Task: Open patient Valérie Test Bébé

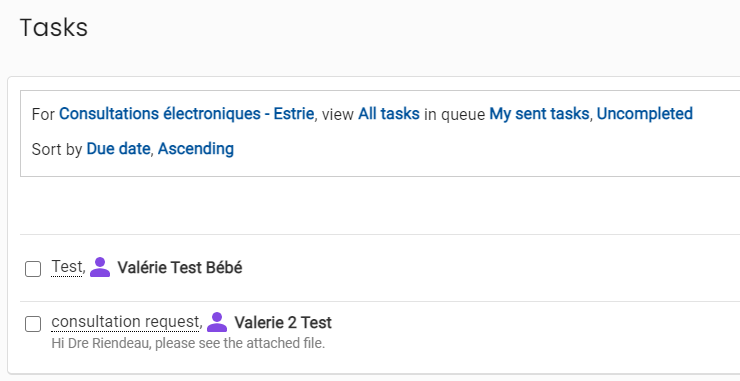Action: pos(180,268)
